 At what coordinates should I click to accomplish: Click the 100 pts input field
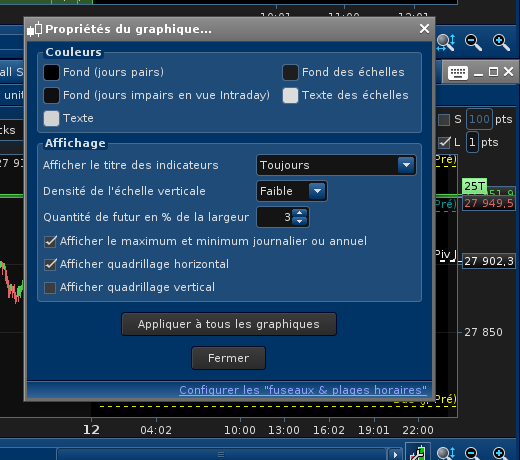479,119
